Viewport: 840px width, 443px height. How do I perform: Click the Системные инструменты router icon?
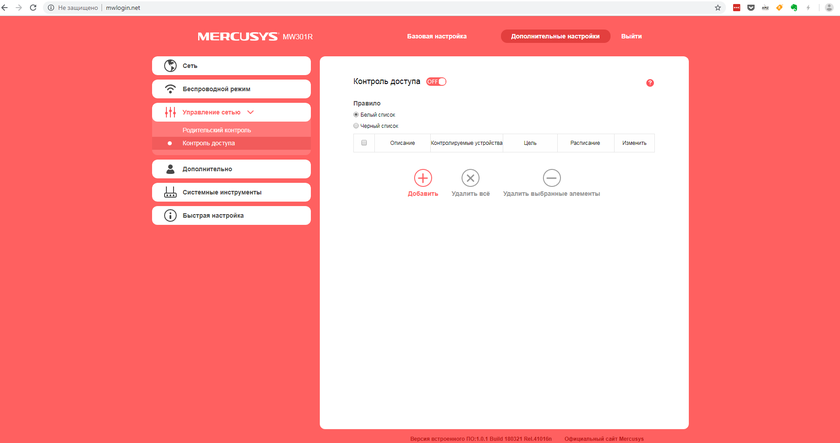pyautogui.click(x=170, y=192)
